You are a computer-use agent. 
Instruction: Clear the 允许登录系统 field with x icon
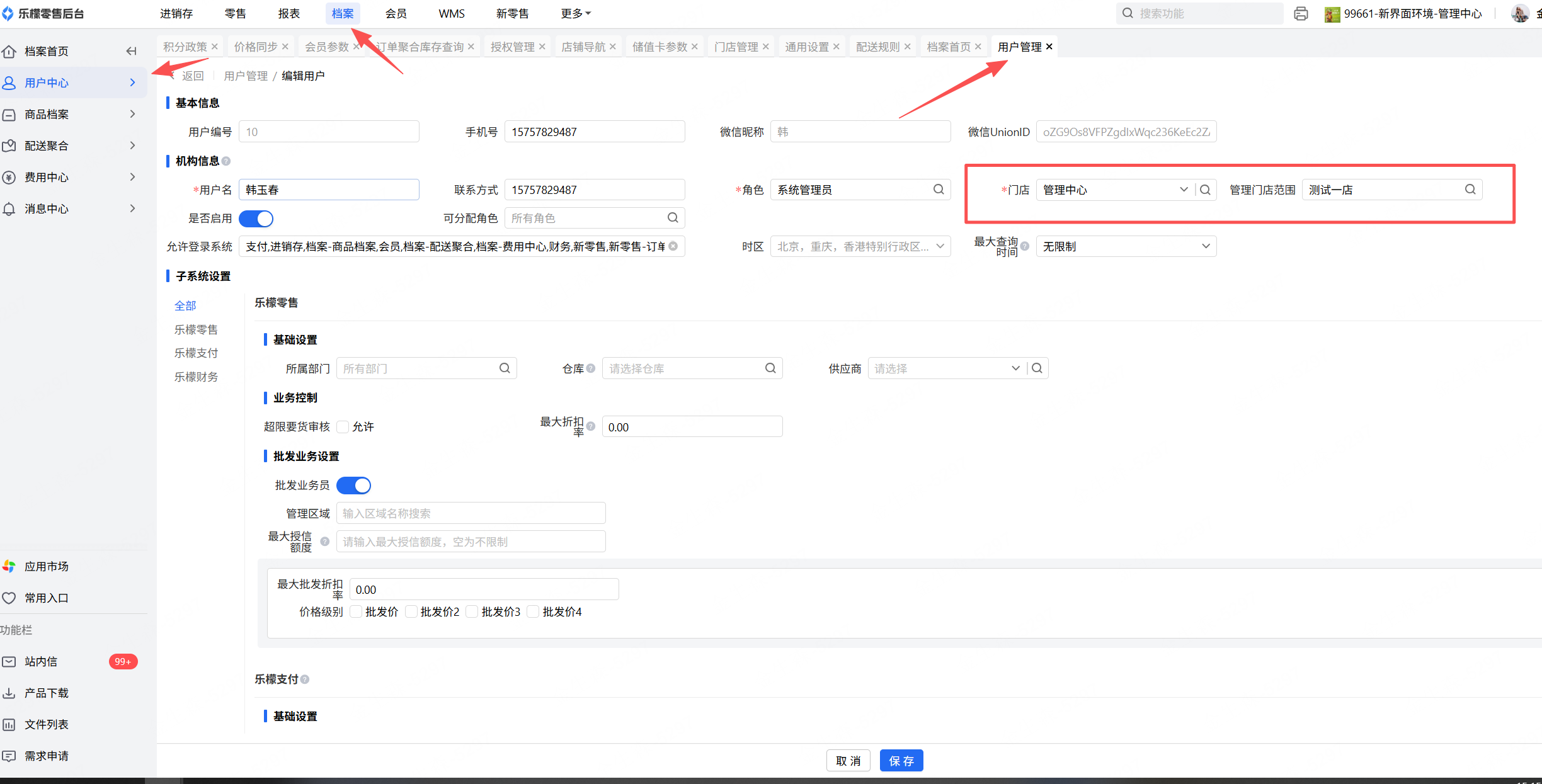coord(673,246)
